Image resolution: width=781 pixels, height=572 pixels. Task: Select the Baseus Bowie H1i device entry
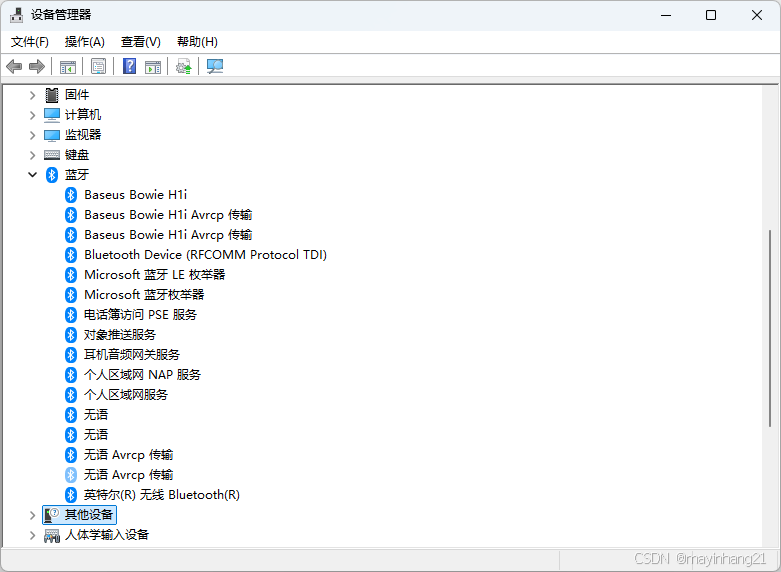(135, 195)
